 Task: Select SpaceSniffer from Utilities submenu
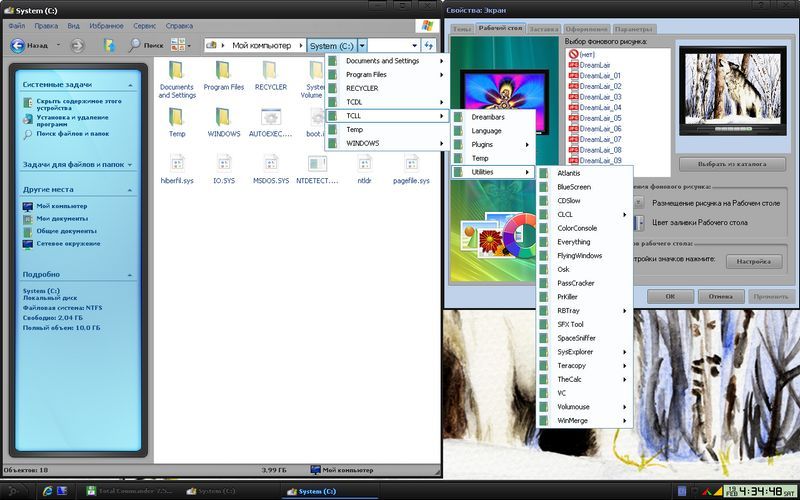click(576, 338)
